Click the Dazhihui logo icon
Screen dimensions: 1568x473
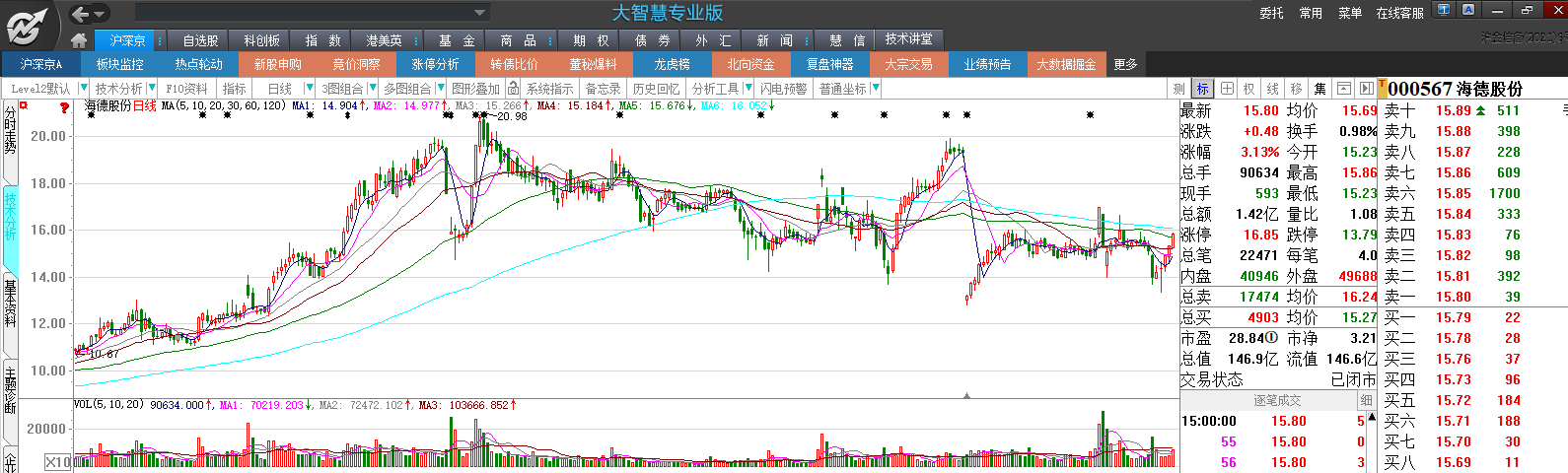(x=28, y=25)
